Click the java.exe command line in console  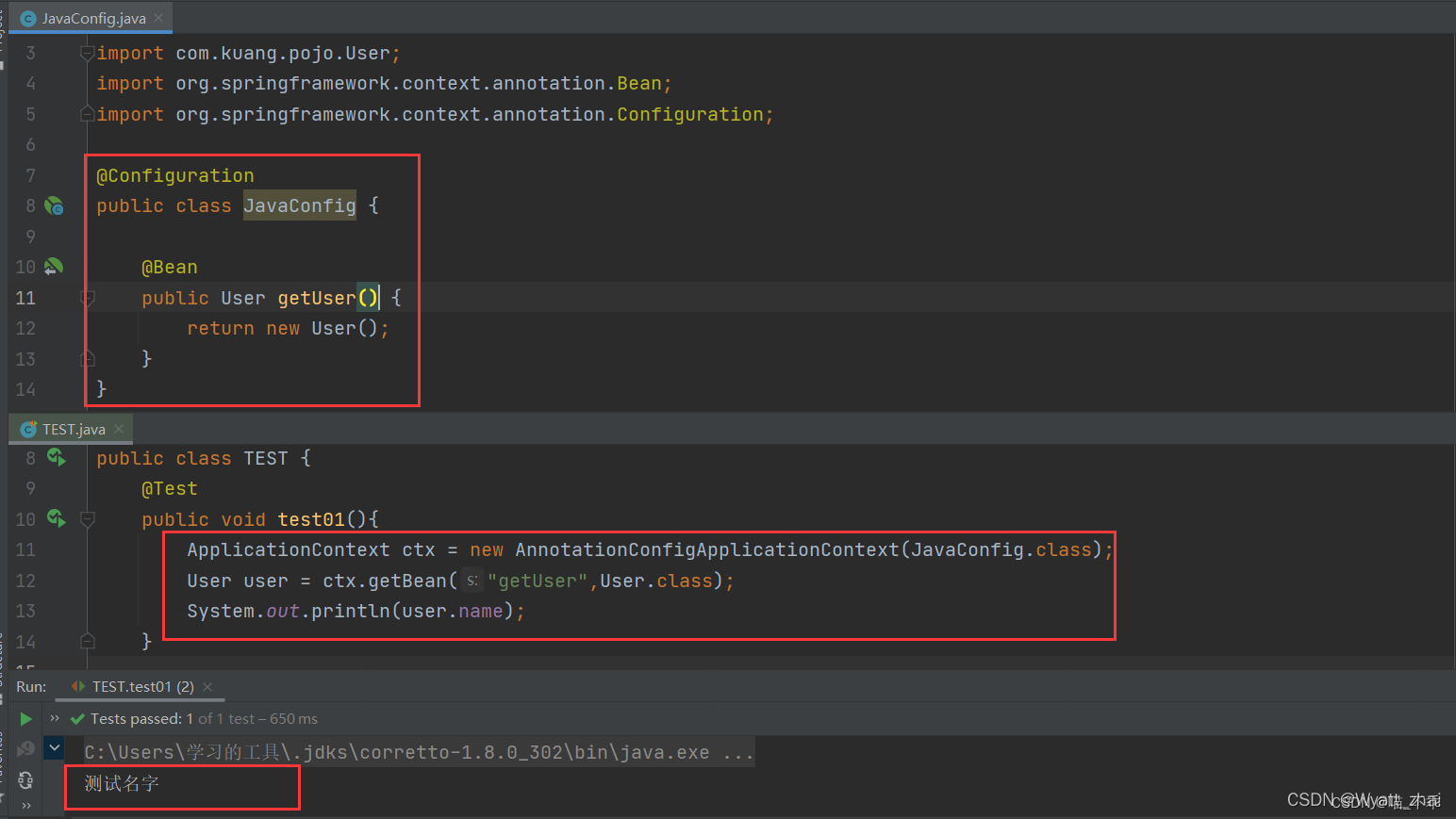(419, 752)
